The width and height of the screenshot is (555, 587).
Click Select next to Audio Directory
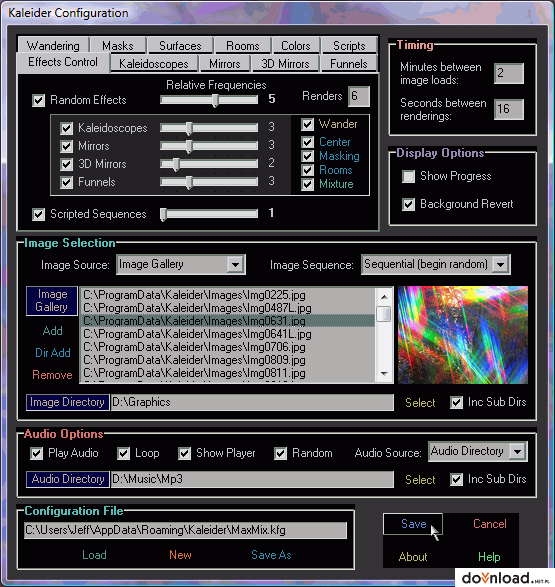420,480
